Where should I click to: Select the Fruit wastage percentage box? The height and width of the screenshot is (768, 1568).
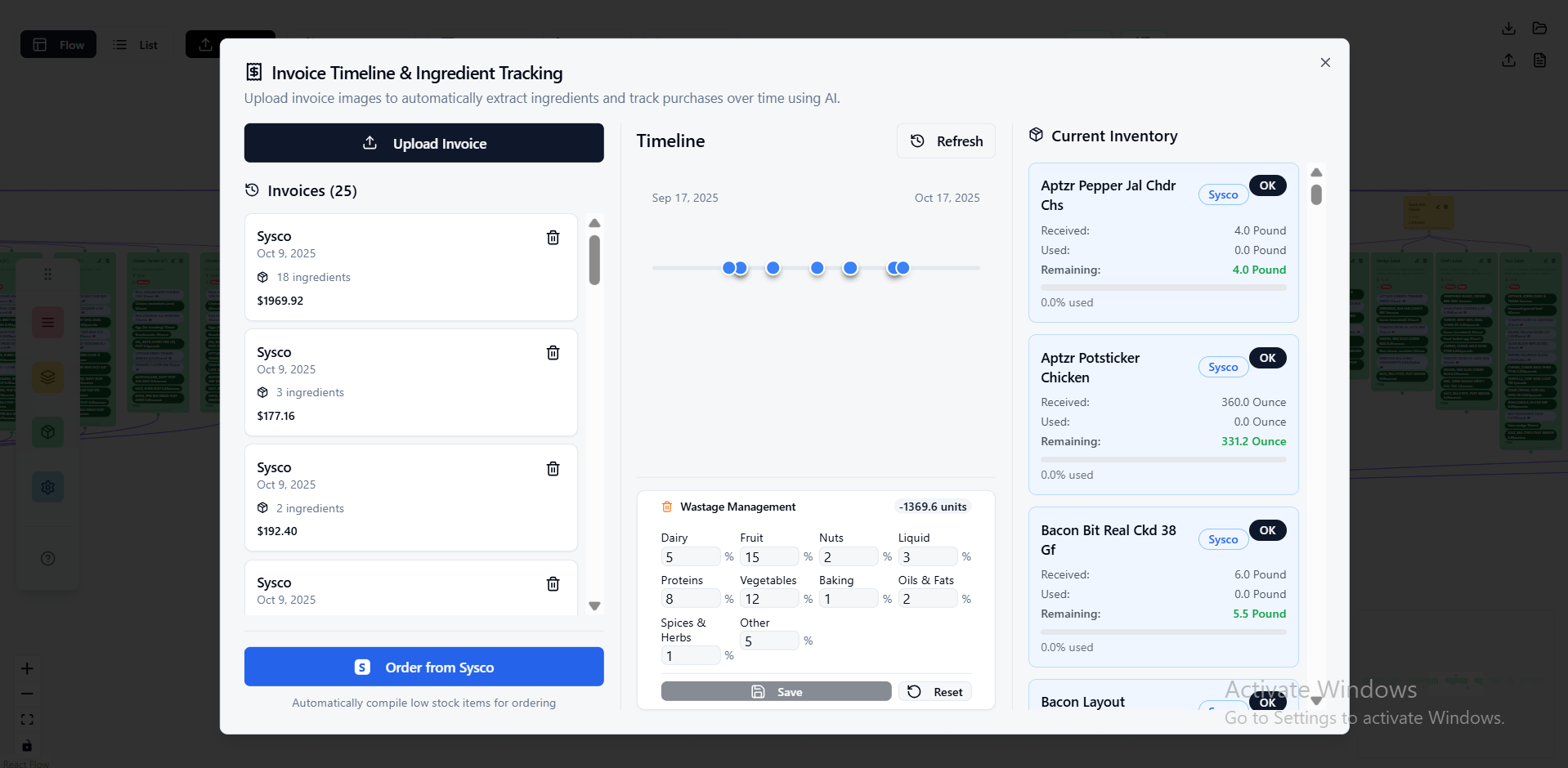click(x=768, y=557)
